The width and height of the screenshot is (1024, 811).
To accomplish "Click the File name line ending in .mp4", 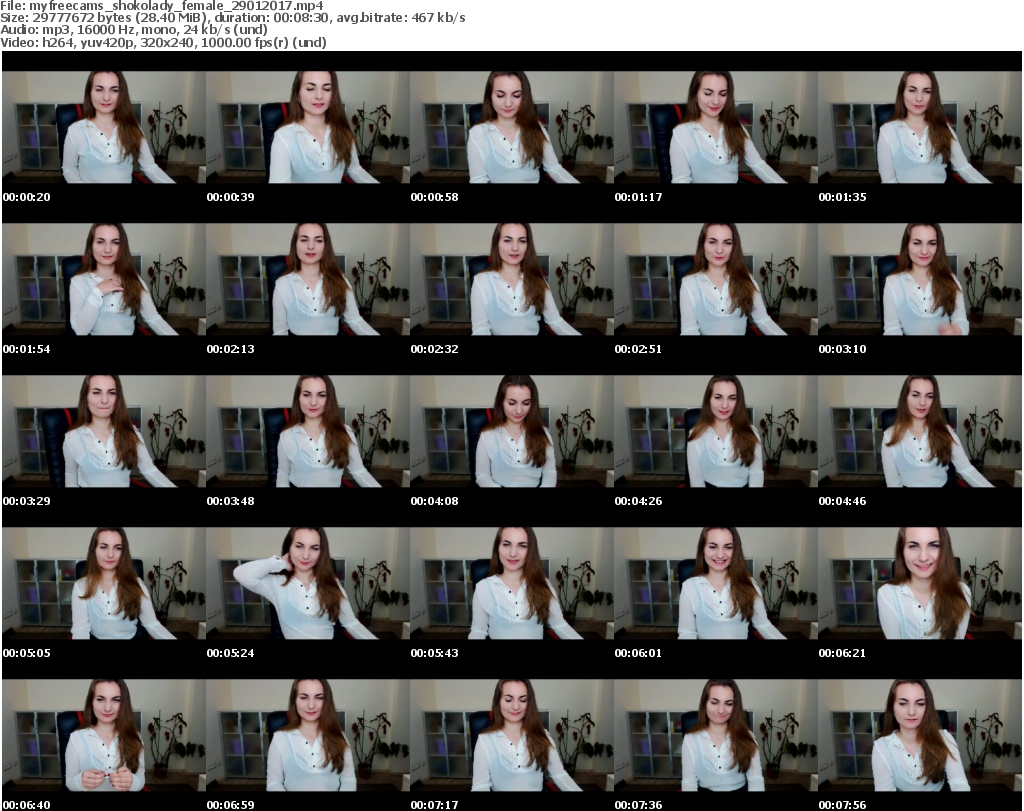I will (x=162, y=6).
